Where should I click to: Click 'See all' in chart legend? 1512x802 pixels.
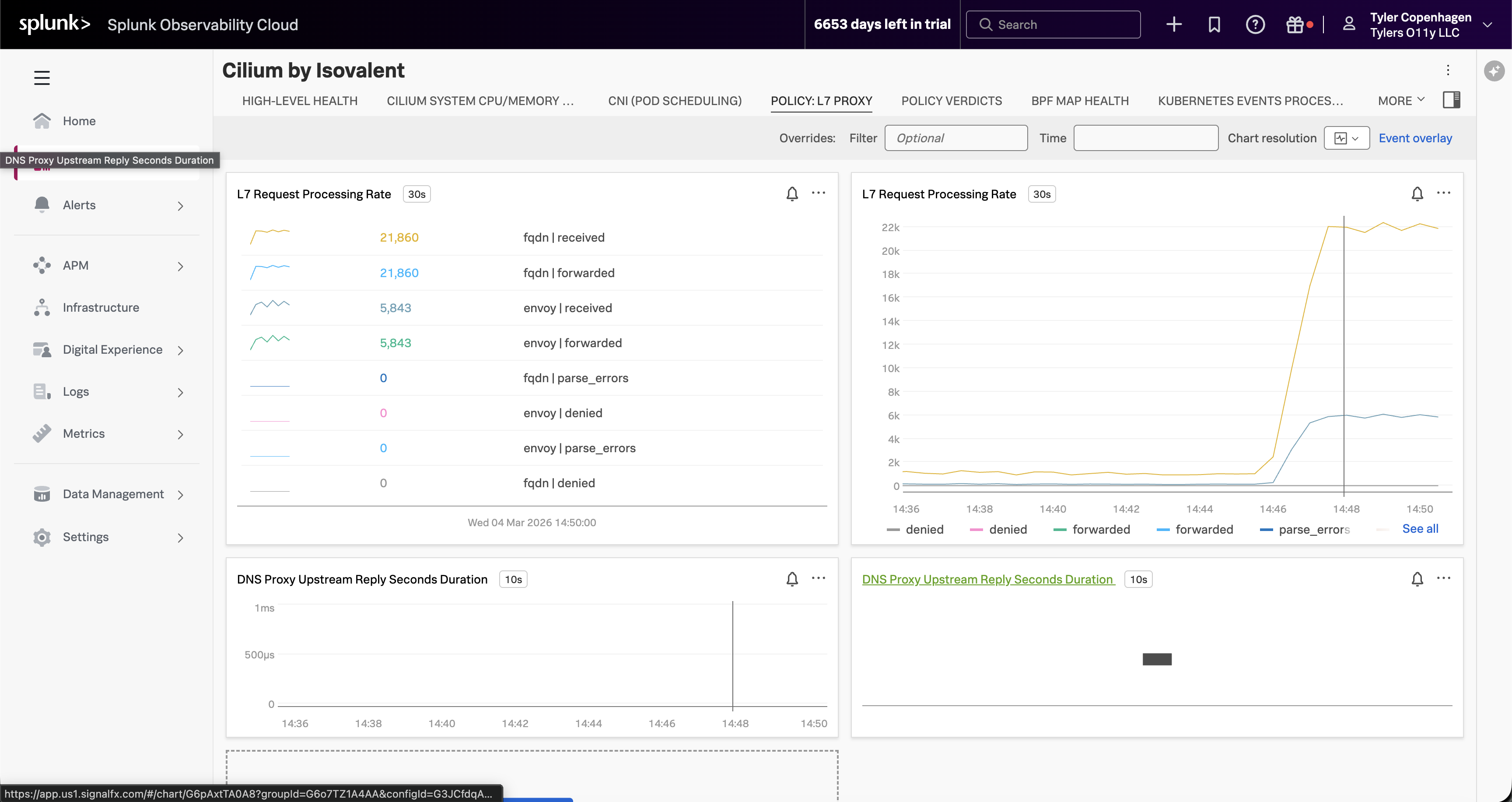1420,528
